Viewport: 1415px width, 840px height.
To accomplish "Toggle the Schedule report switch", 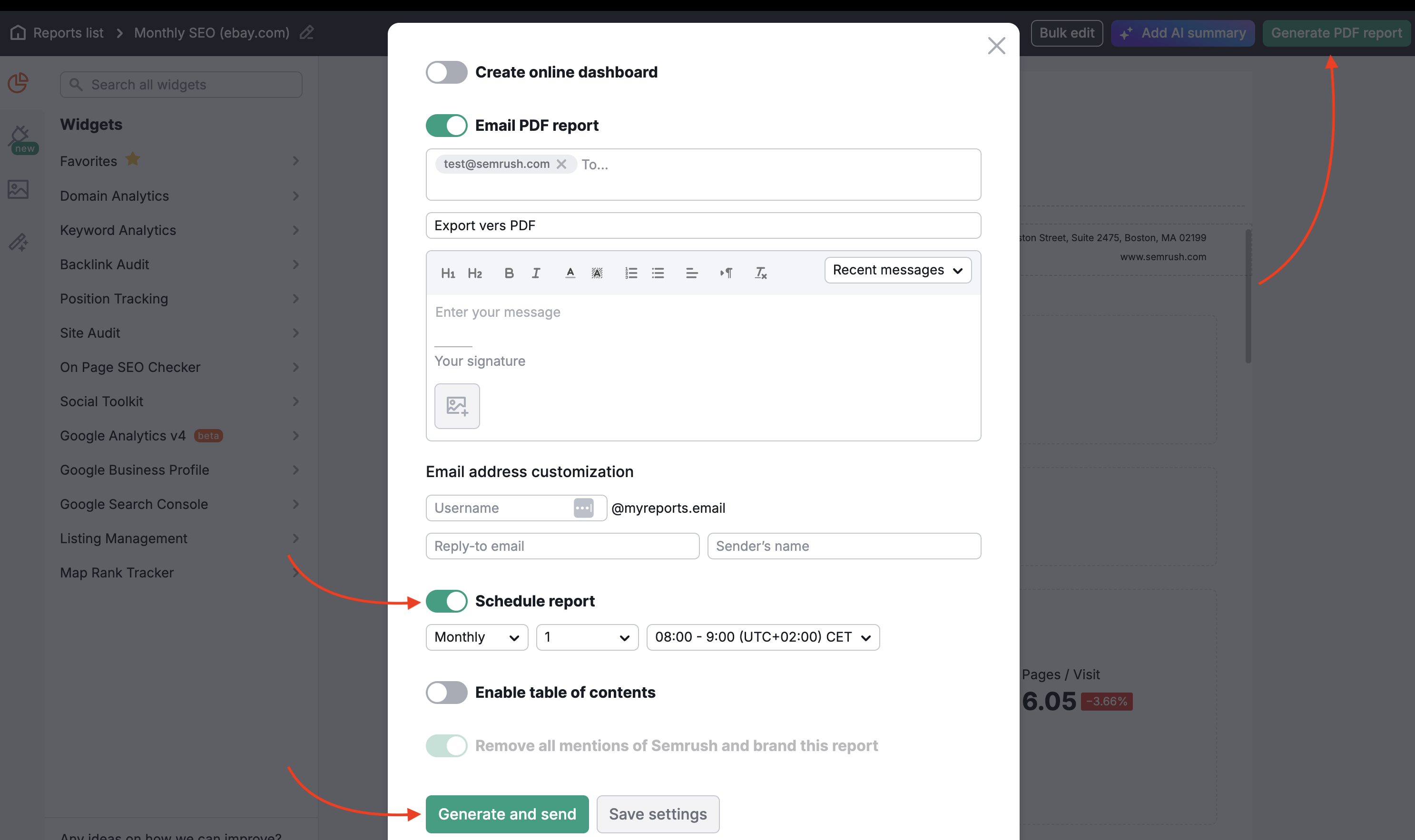I will tap(447, 601).
